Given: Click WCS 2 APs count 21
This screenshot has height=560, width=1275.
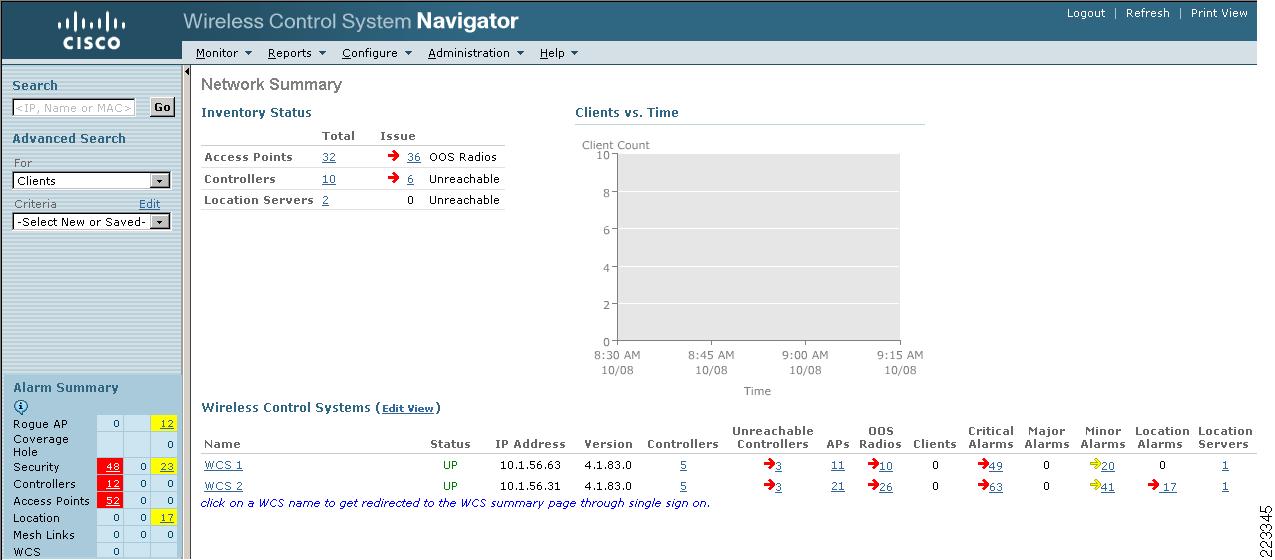Looking at the screenshot, I should (x=838, y=487).
